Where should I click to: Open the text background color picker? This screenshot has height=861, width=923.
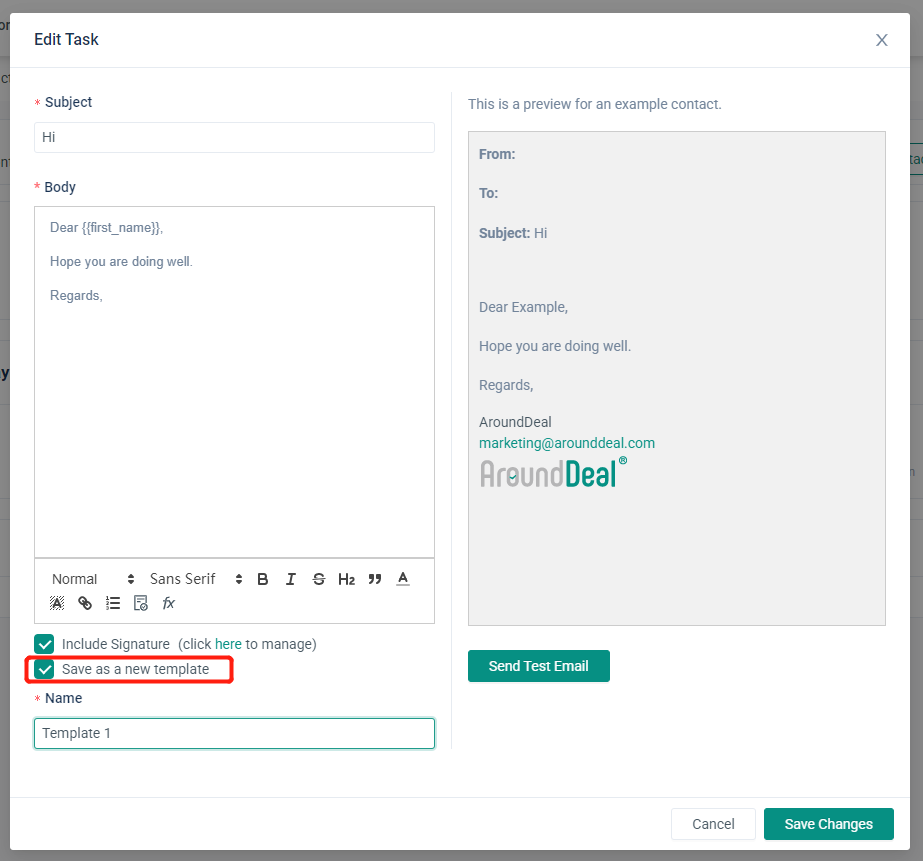tap(57, 603)
